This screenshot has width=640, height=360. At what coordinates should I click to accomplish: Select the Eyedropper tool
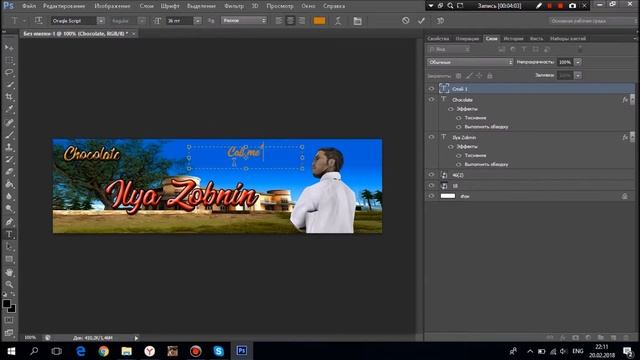pos(9,109)
